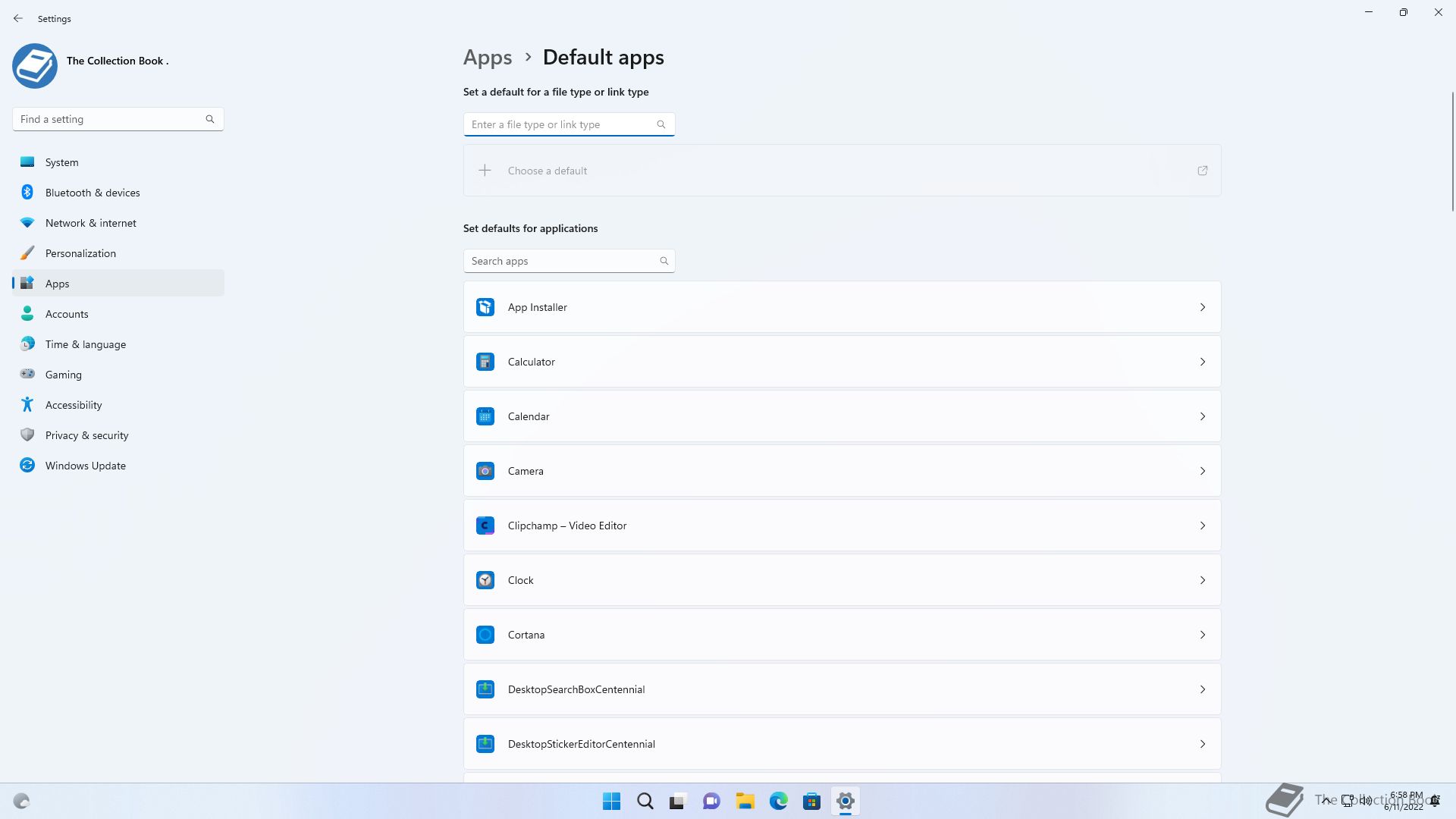1456x819 pixels.
Task: Open Time & language settings
Action: [118, 344]
